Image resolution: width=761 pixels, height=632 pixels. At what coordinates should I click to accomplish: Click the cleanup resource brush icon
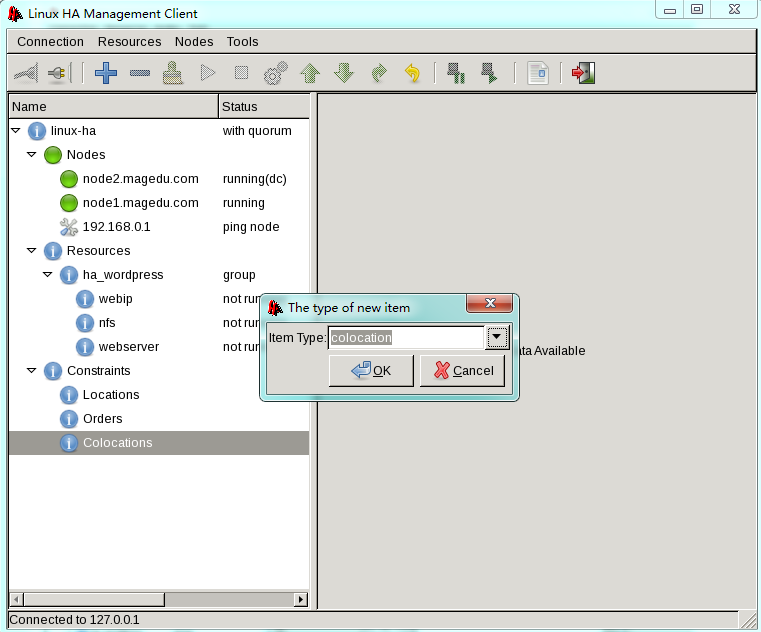pyautogui.click(x=173, y=73)
